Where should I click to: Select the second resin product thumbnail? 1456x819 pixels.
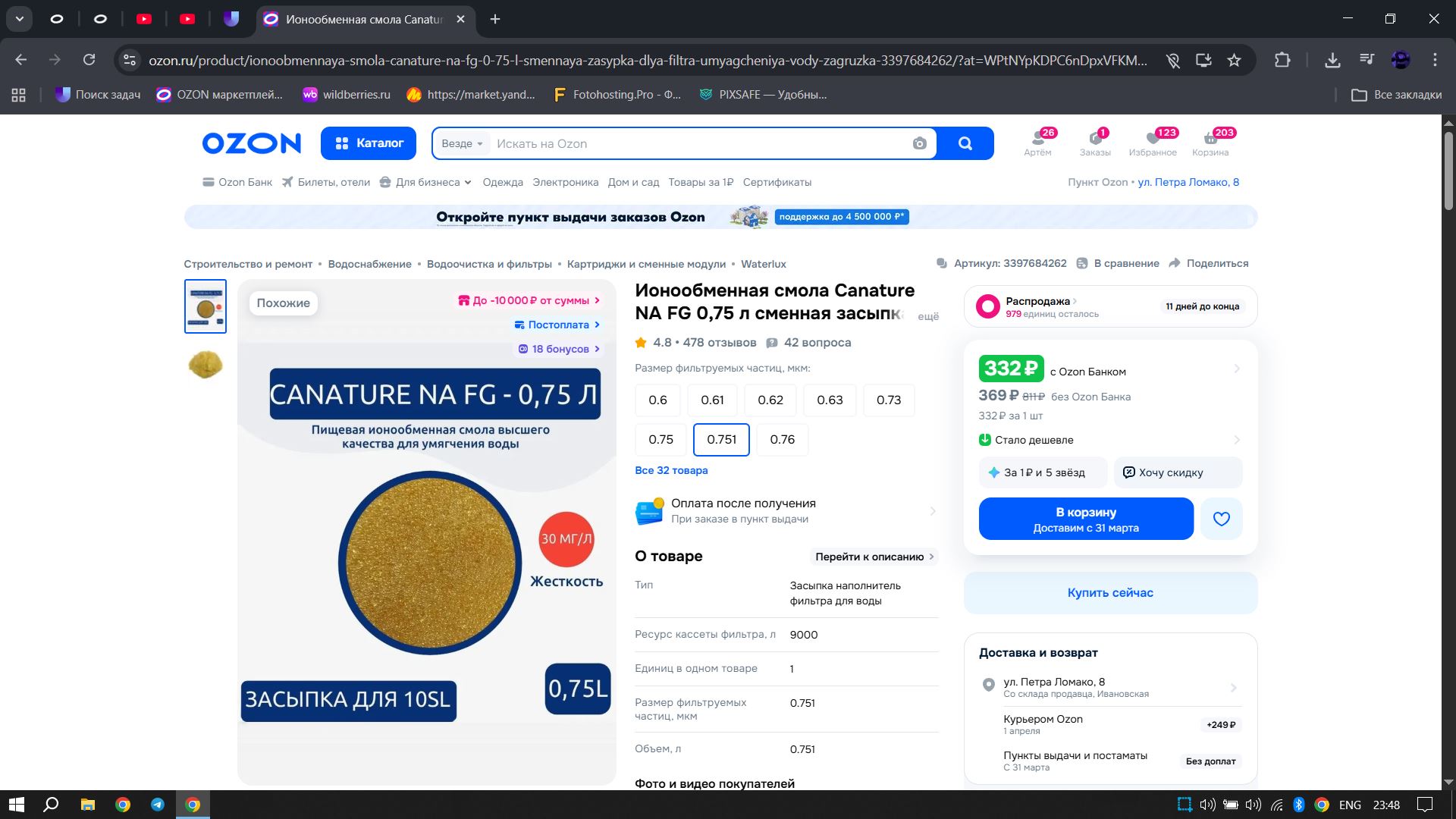[x=206, y=365]
